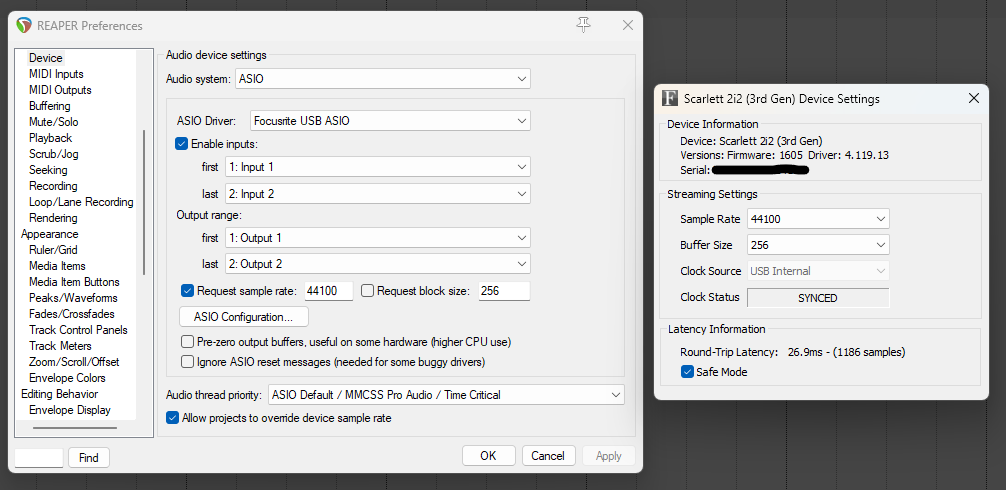Open Scrub/Jog preferences page
This screenshot has width=1006, height=490.
pos(54,154)
